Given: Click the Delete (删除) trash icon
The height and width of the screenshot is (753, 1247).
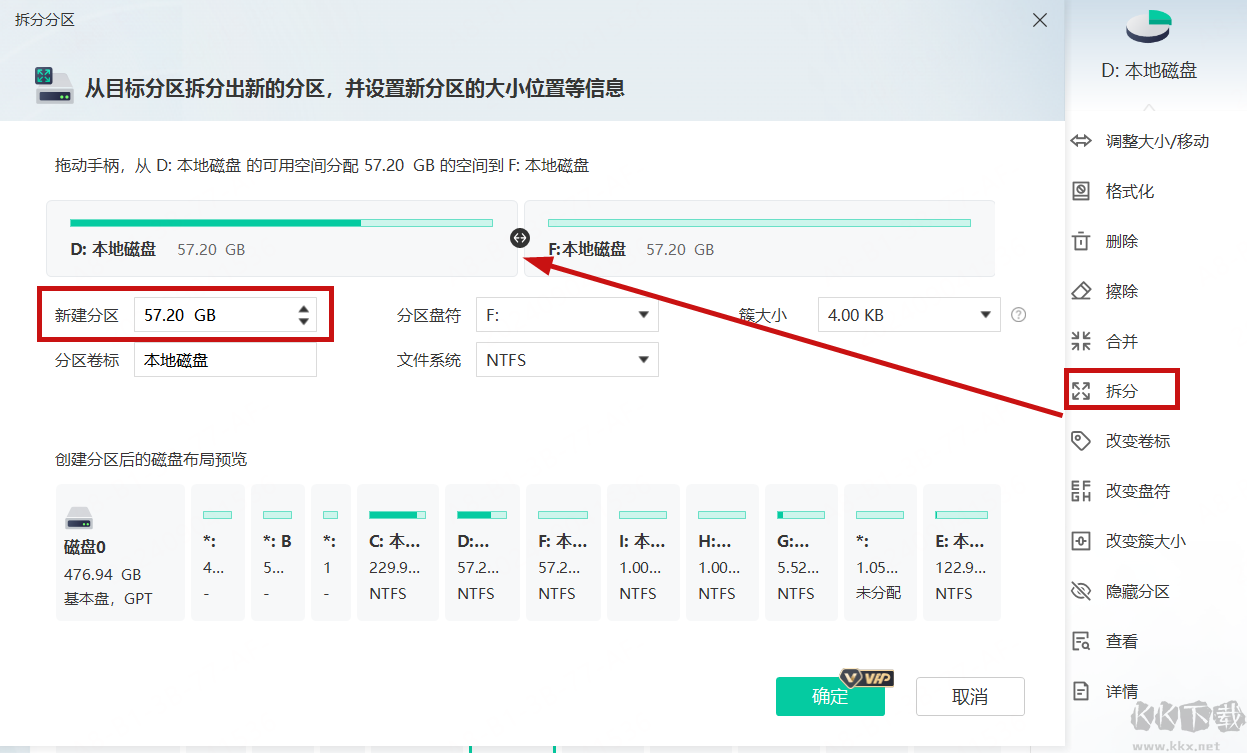Looking at the screenshot, I should click(x=1080, y=241).
